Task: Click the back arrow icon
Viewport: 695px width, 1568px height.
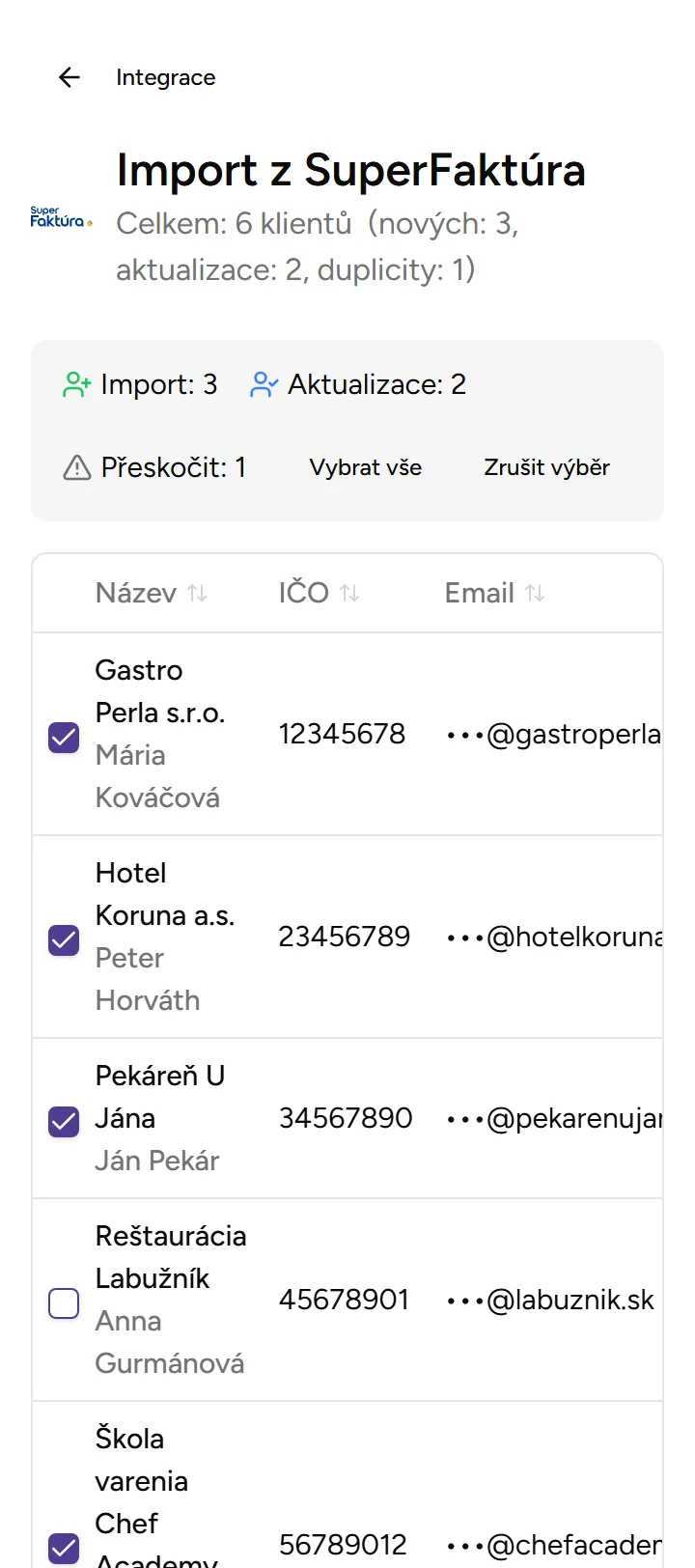Action: (69, 77)
